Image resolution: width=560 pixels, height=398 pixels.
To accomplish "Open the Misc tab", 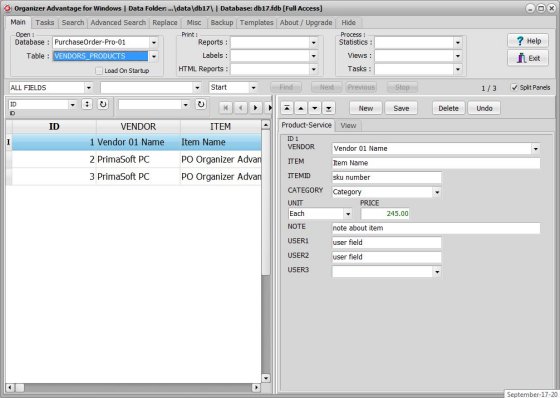I will click(x=194, y=23).
